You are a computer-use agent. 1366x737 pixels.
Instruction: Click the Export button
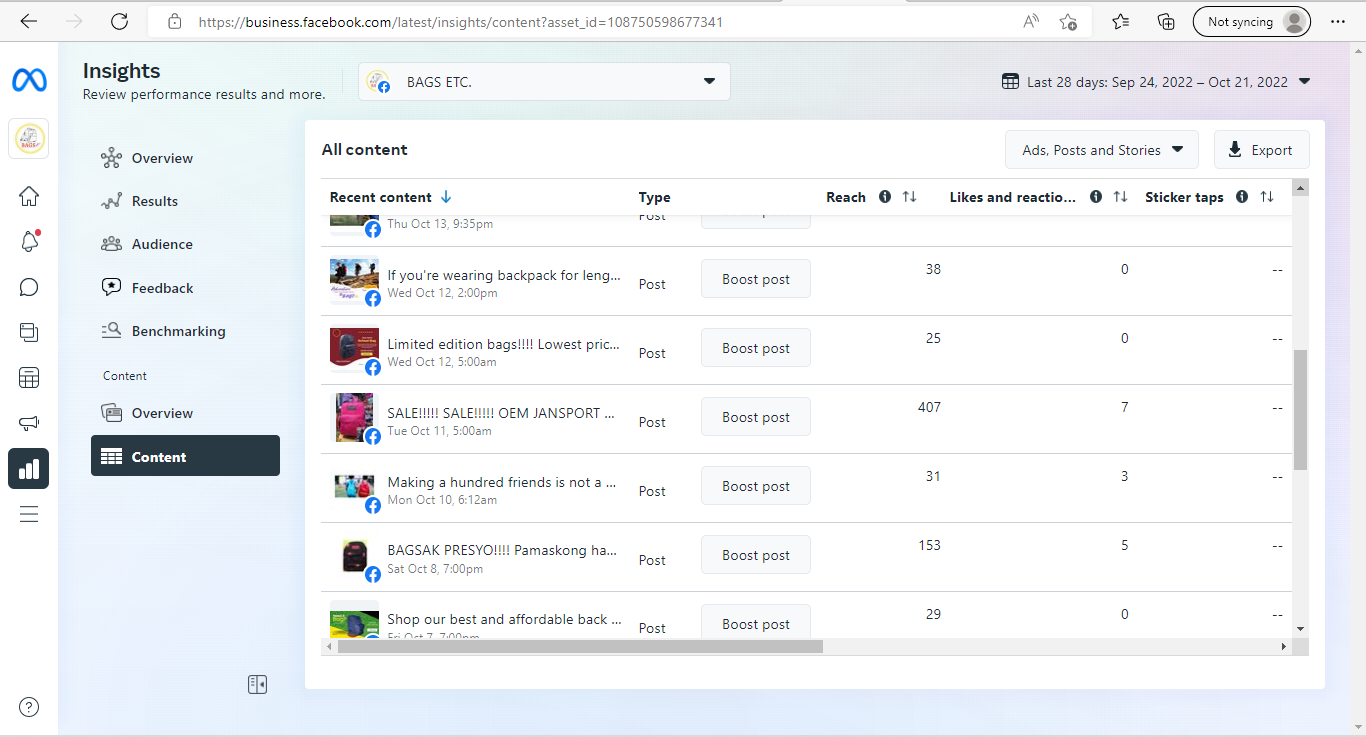pos(1261,150)
